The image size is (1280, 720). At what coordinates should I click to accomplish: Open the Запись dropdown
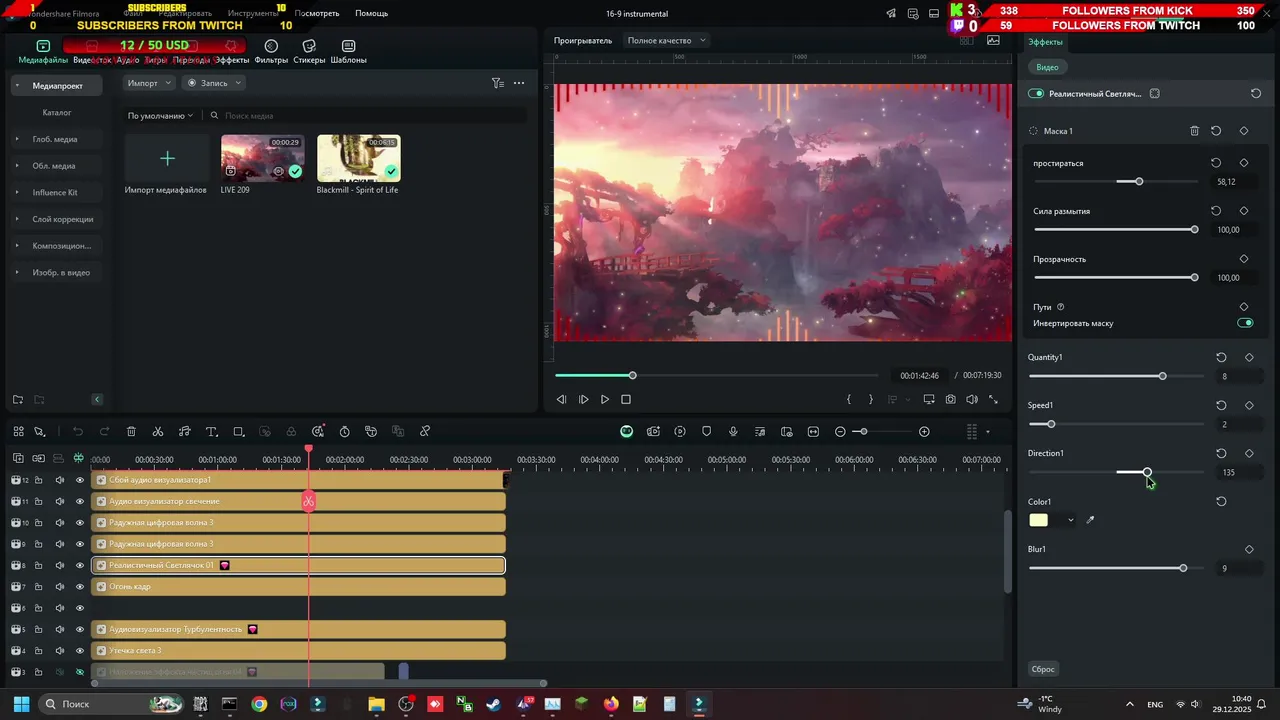pos(214,83)
